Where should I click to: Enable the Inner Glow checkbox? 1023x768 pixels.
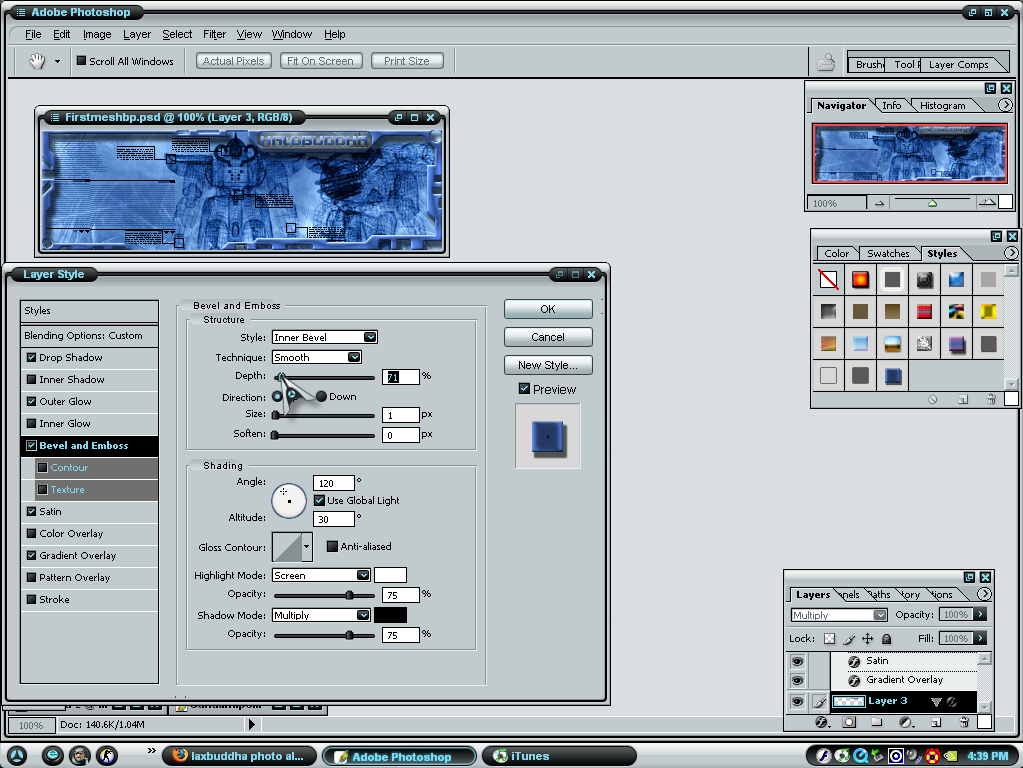31,423
